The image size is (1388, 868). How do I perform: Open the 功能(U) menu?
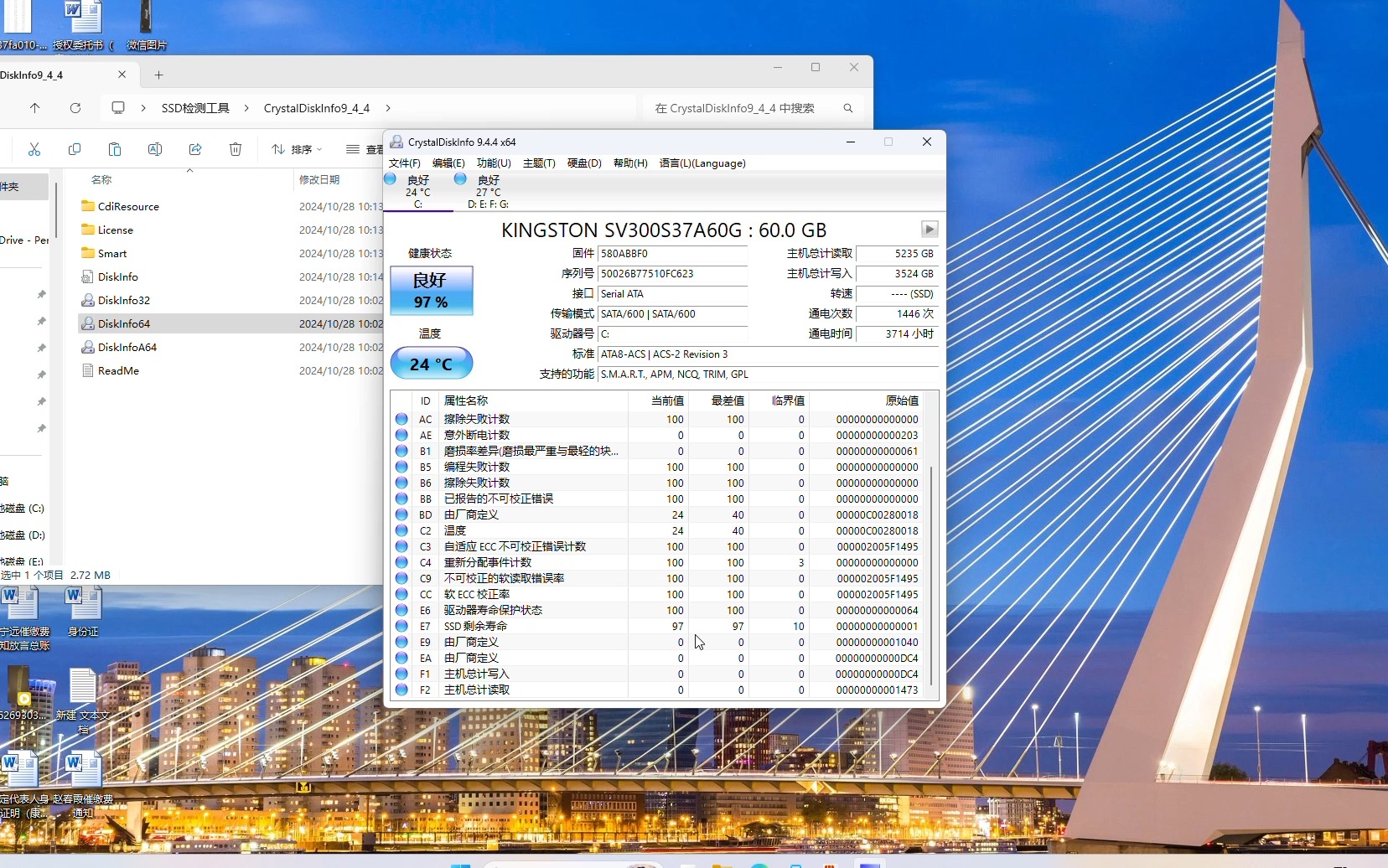click(x=494, y=163)
